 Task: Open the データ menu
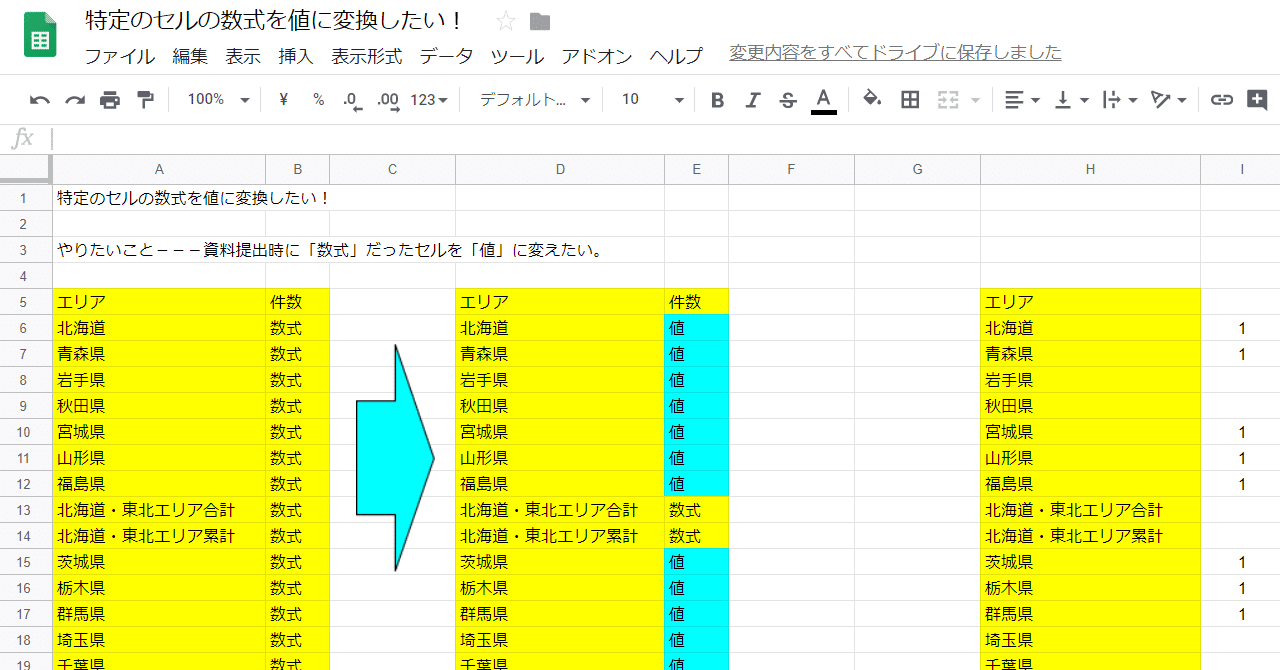click(446, 56)
